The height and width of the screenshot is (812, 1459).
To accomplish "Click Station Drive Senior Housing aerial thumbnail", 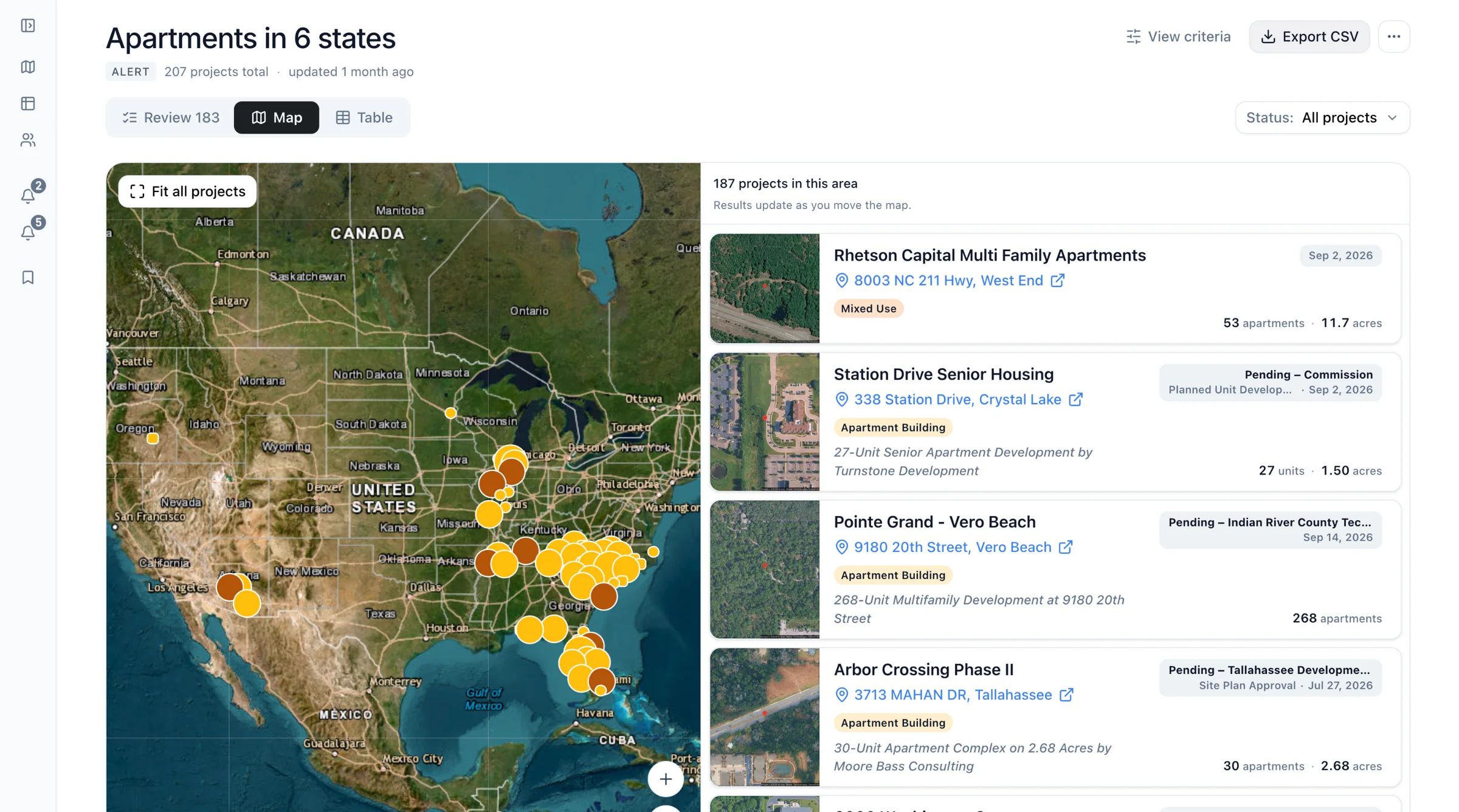I will click(x=765, y=422).
